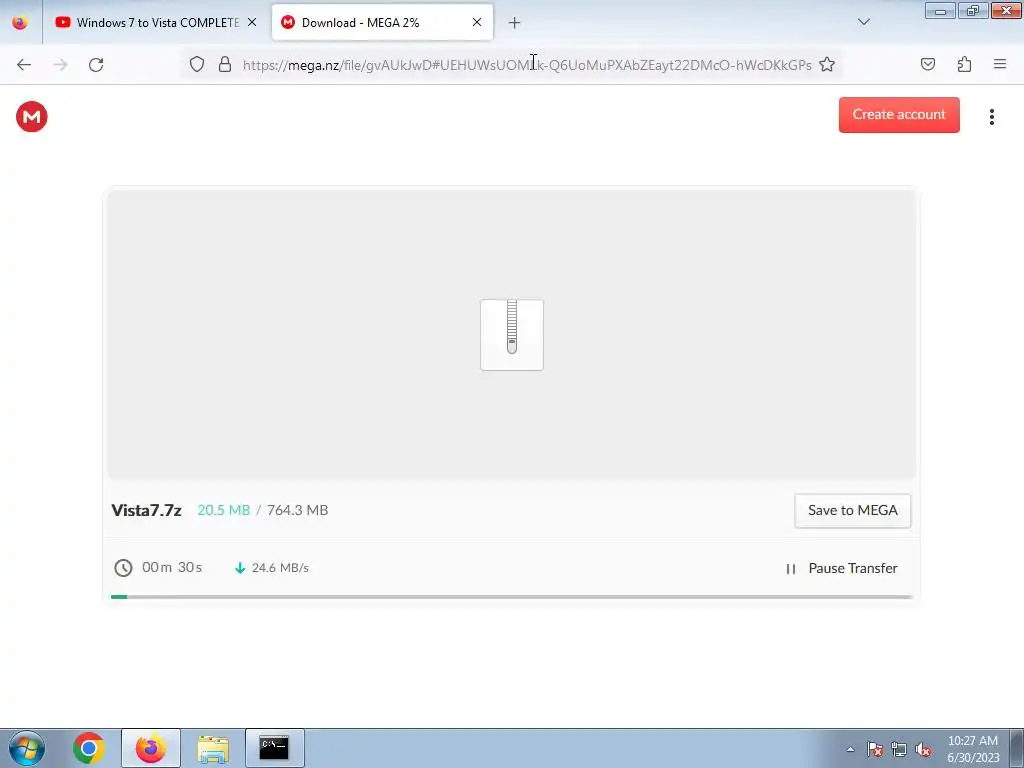The width and height of the screenshot is (1024, 768).
Task: Open the Firefox hamburger menu
Action: tap(1000, 64)
